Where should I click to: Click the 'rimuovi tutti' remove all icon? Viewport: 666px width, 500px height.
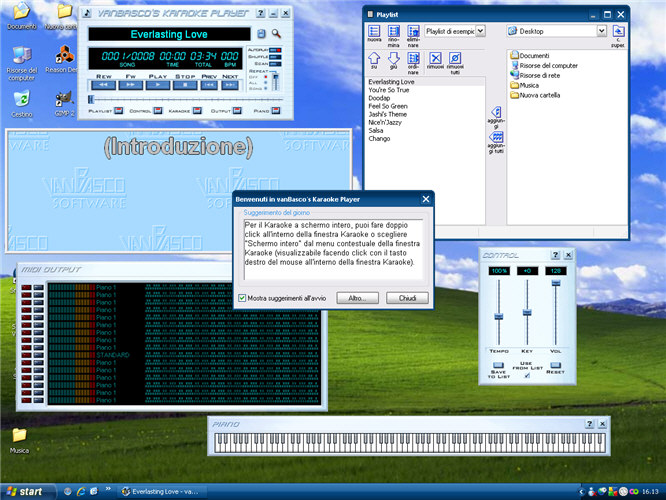(455, 63)
